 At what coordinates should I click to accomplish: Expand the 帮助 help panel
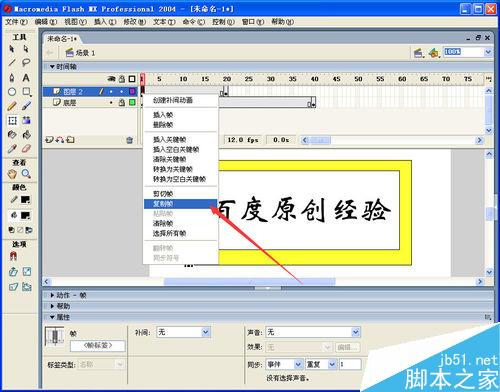click(52, 306)
